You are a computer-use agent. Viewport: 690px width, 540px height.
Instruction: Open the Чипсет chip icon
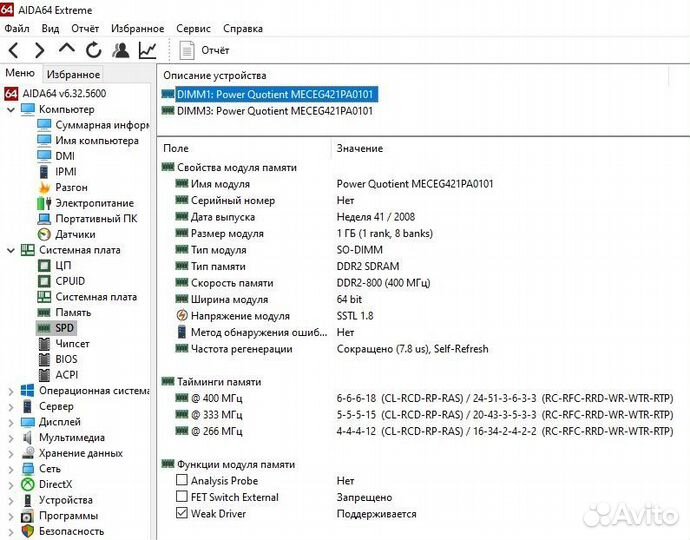coord(44,344)
